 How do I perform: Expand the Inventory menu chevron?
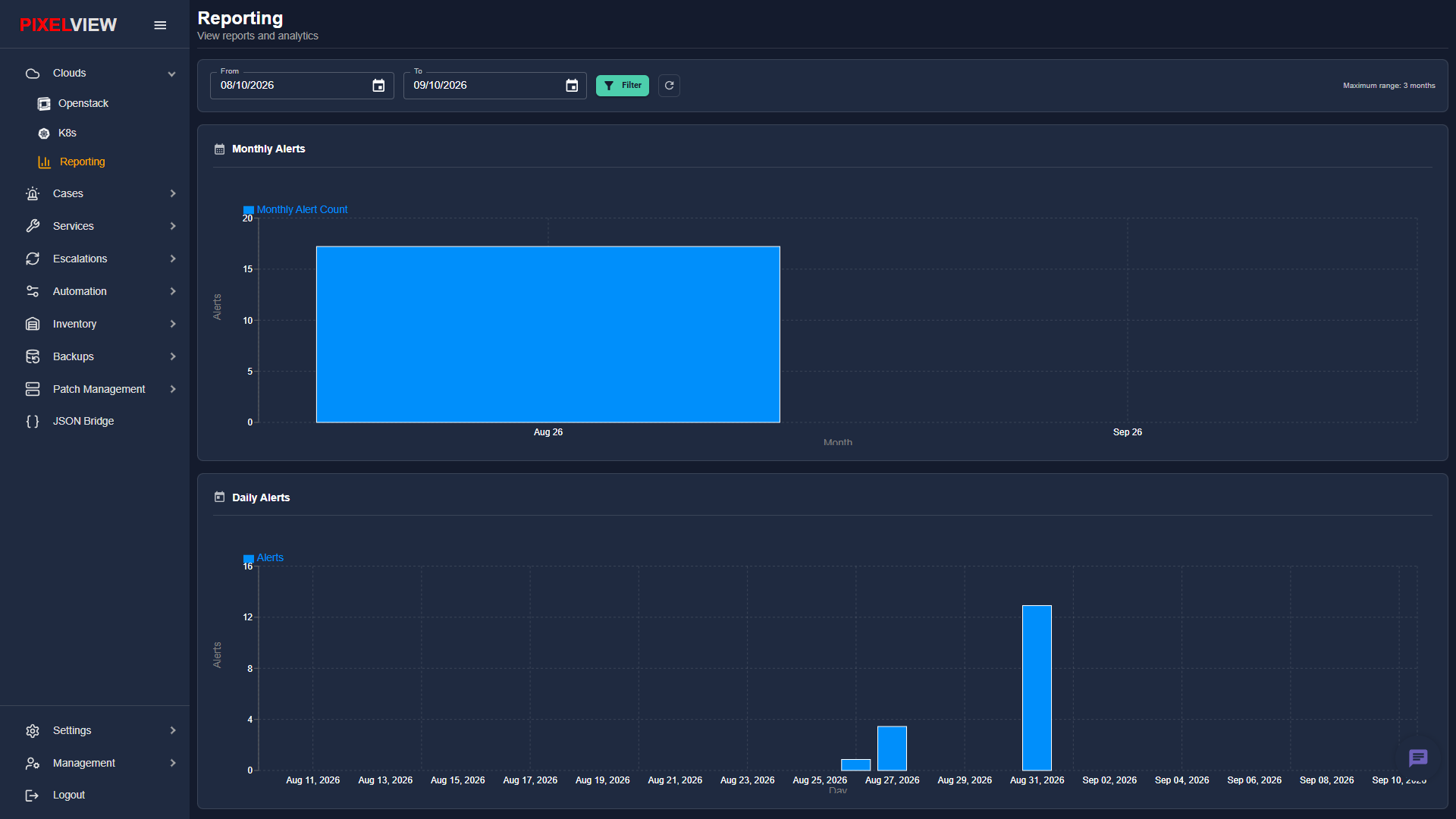(173, 324)
